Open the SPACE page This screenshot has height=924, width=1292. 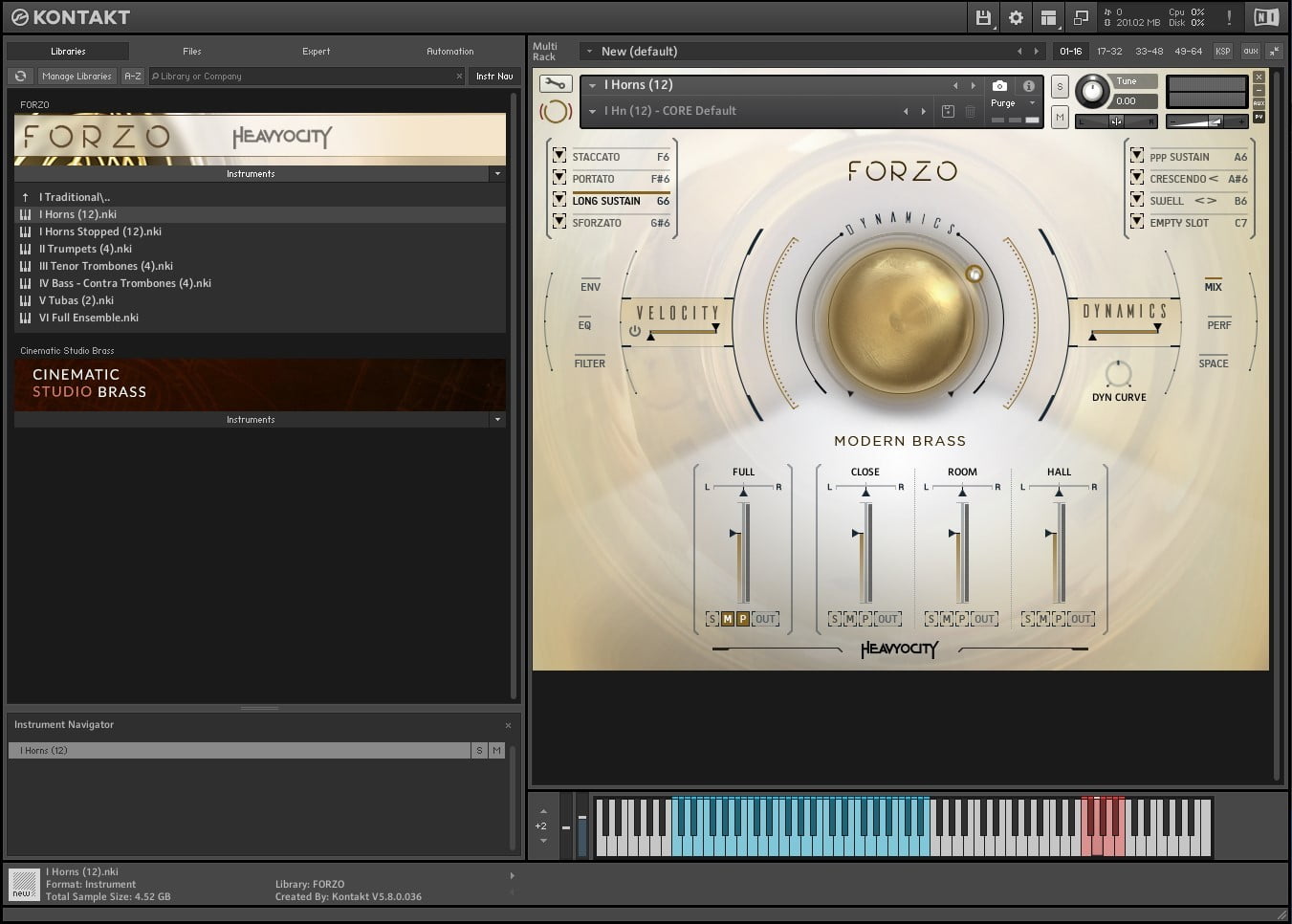point(1213,363)
